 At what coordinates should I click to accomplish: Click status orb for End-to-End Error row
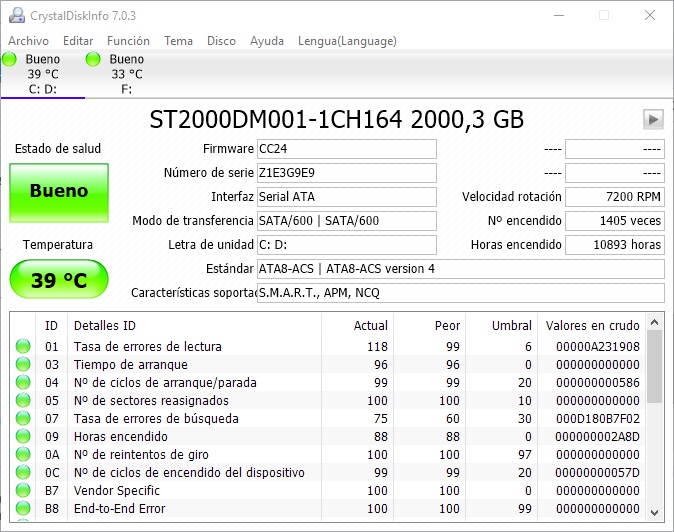tap(23, 509)
